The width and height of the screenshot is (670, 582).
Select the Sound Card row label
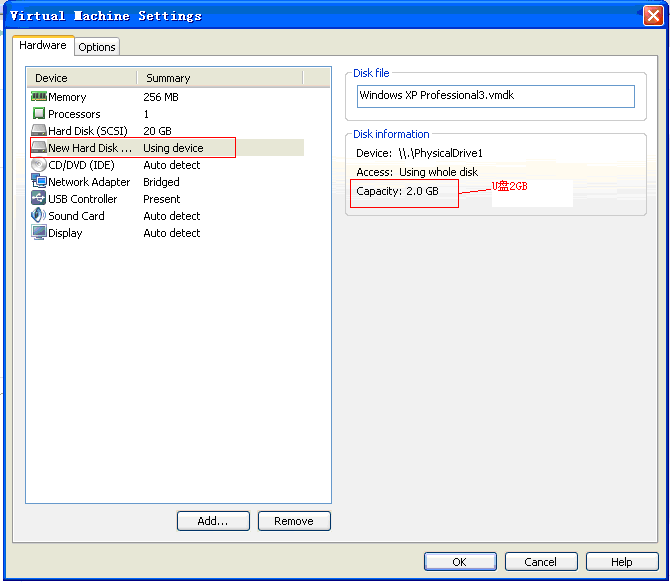pos(76,216)
